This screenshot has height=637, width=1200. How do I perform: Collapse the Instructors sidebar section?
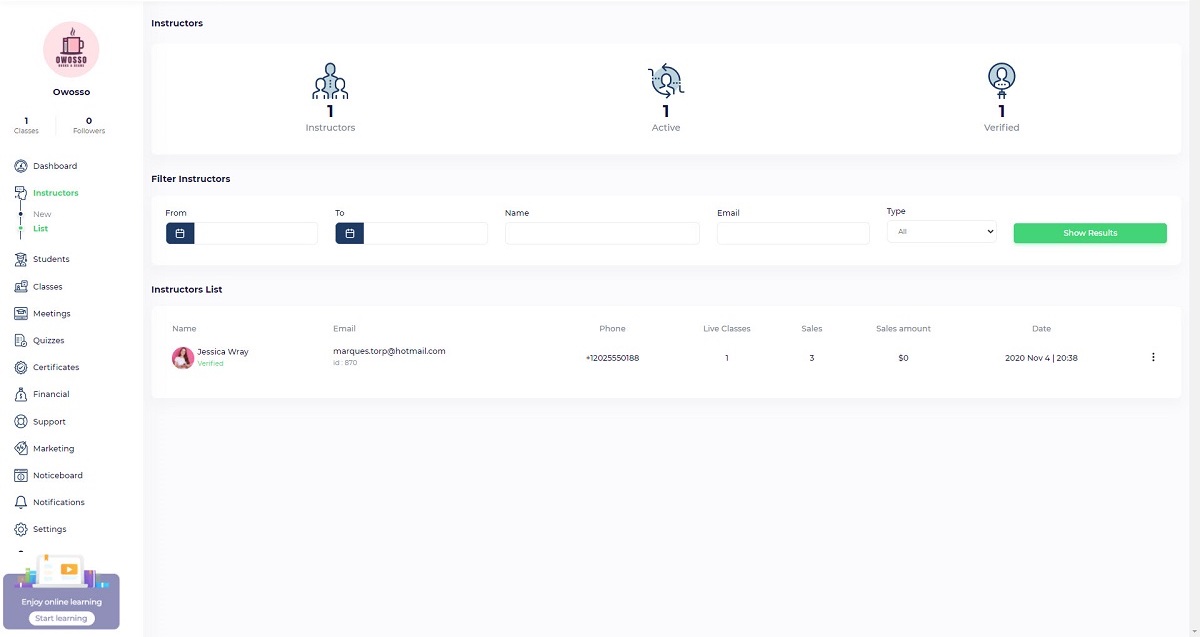pos(55,193)
